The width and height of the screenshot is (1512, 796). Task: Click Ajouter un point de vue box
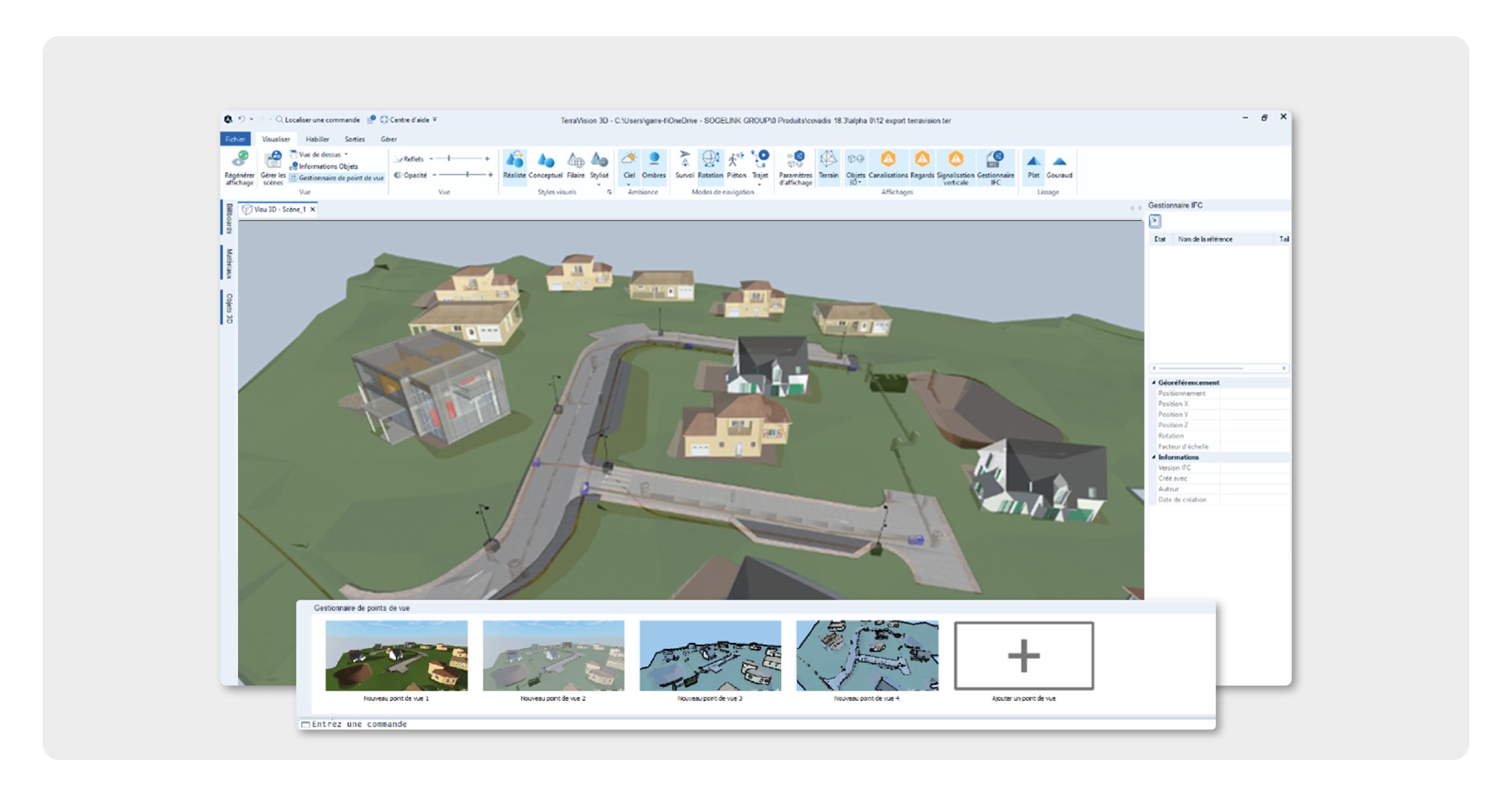(1023, 655)
